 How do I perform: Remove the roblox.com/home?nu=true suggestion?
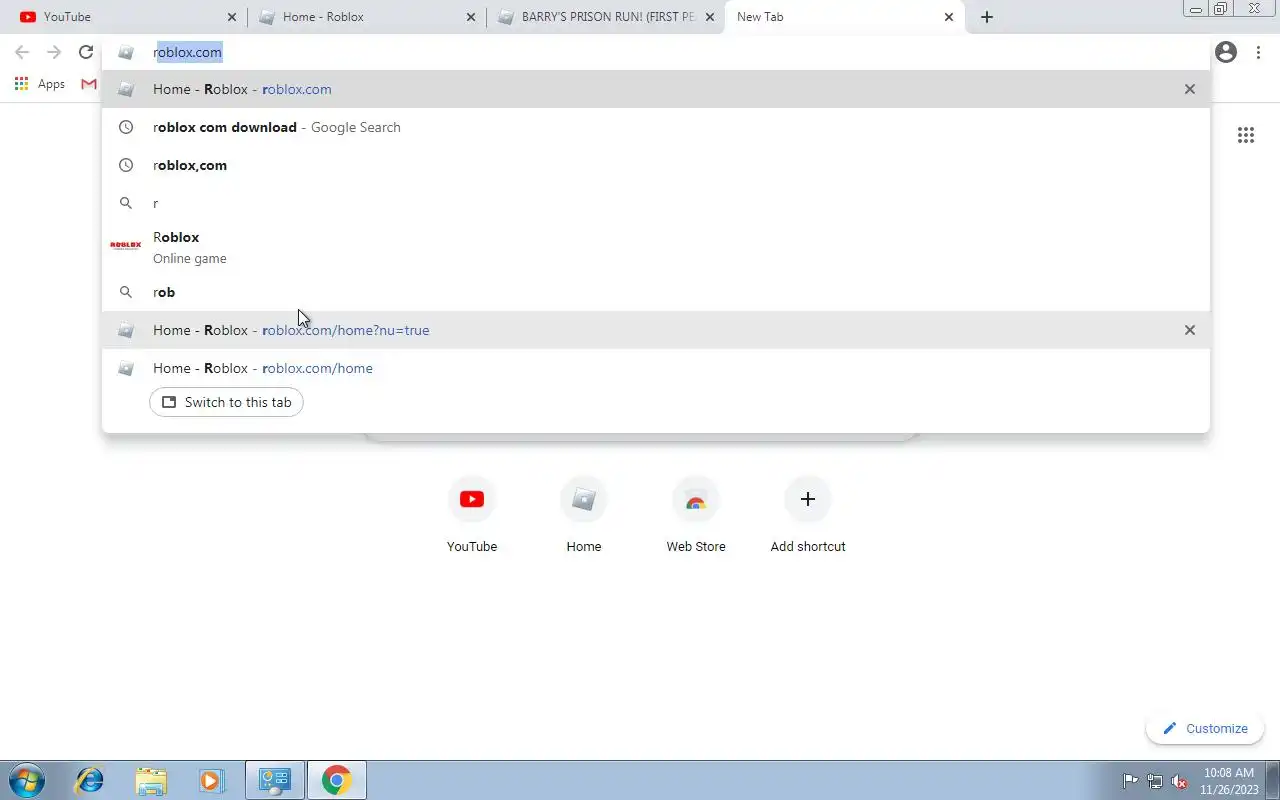[1190, 330]
